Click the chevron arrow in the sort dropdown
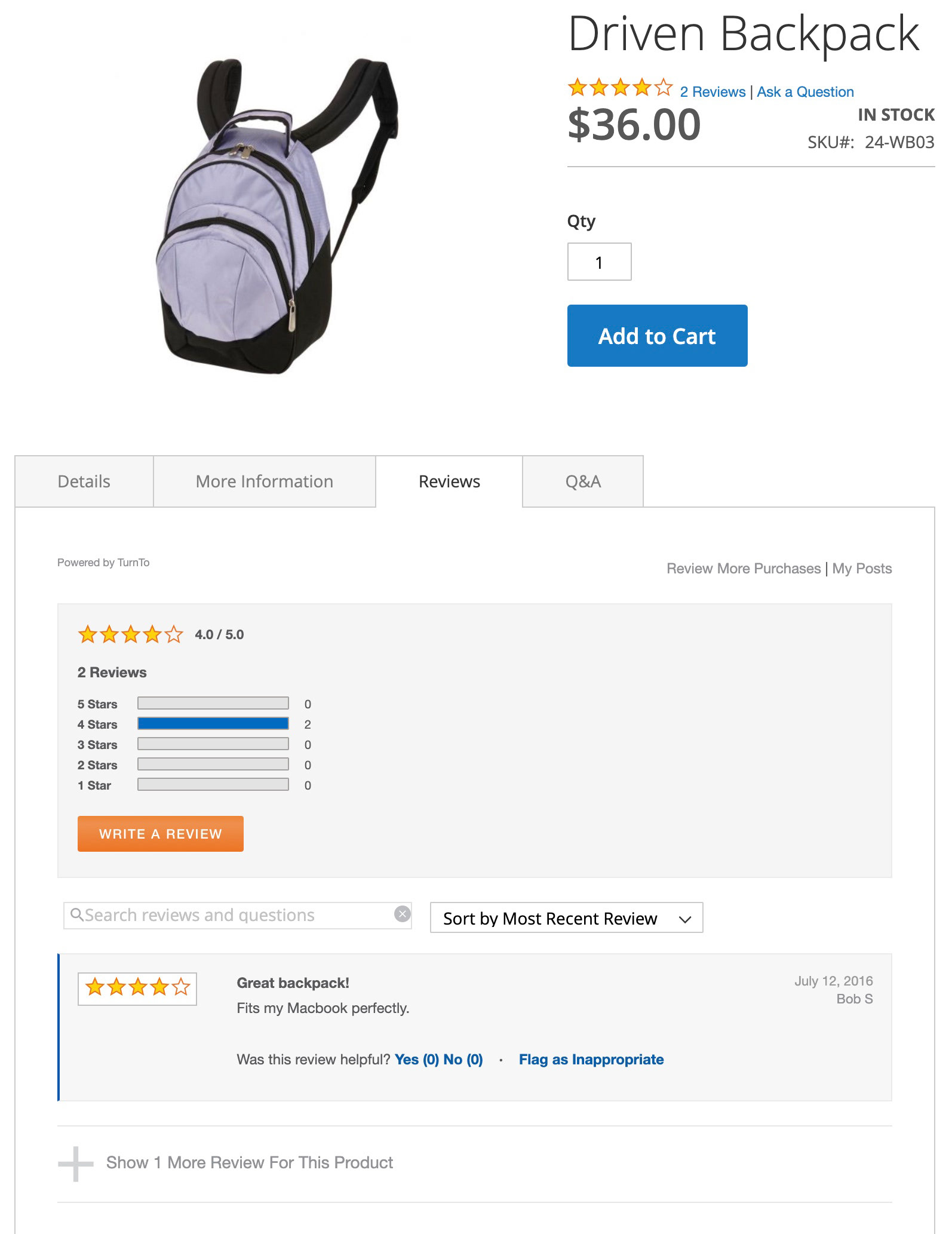This screenshot has width=952, height=1234. [685, 919]
